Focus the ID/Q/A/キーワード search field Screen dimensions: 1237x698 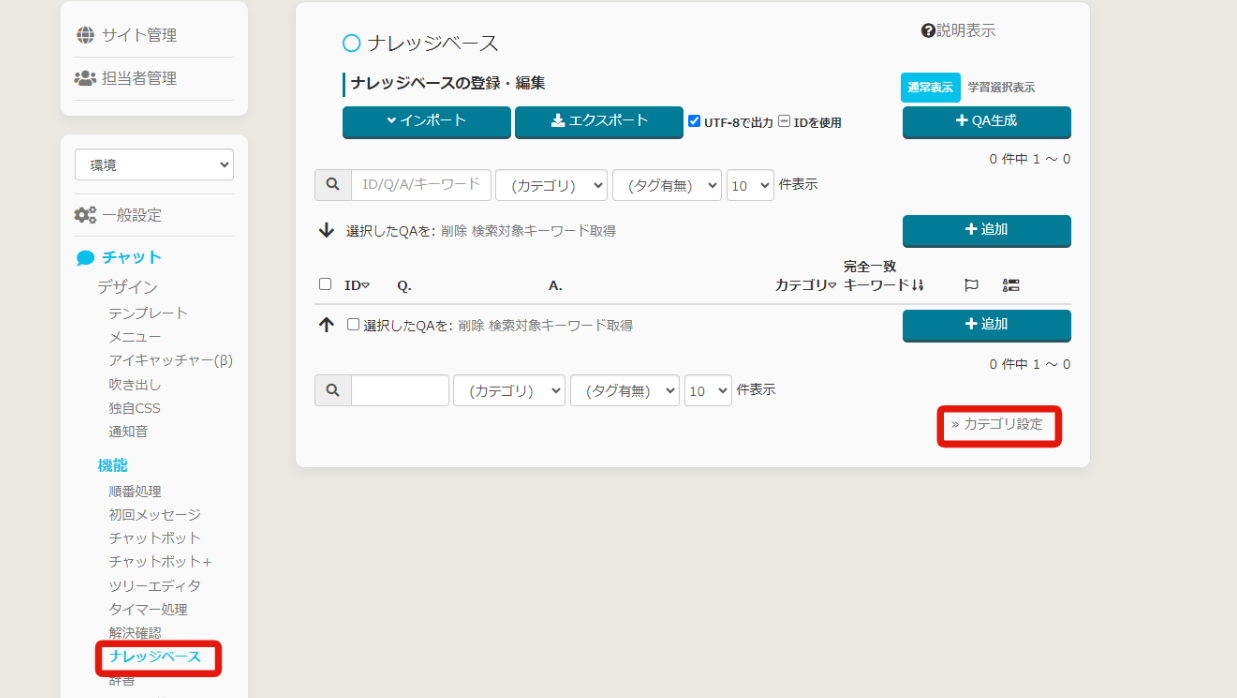(x=421, y=185)
